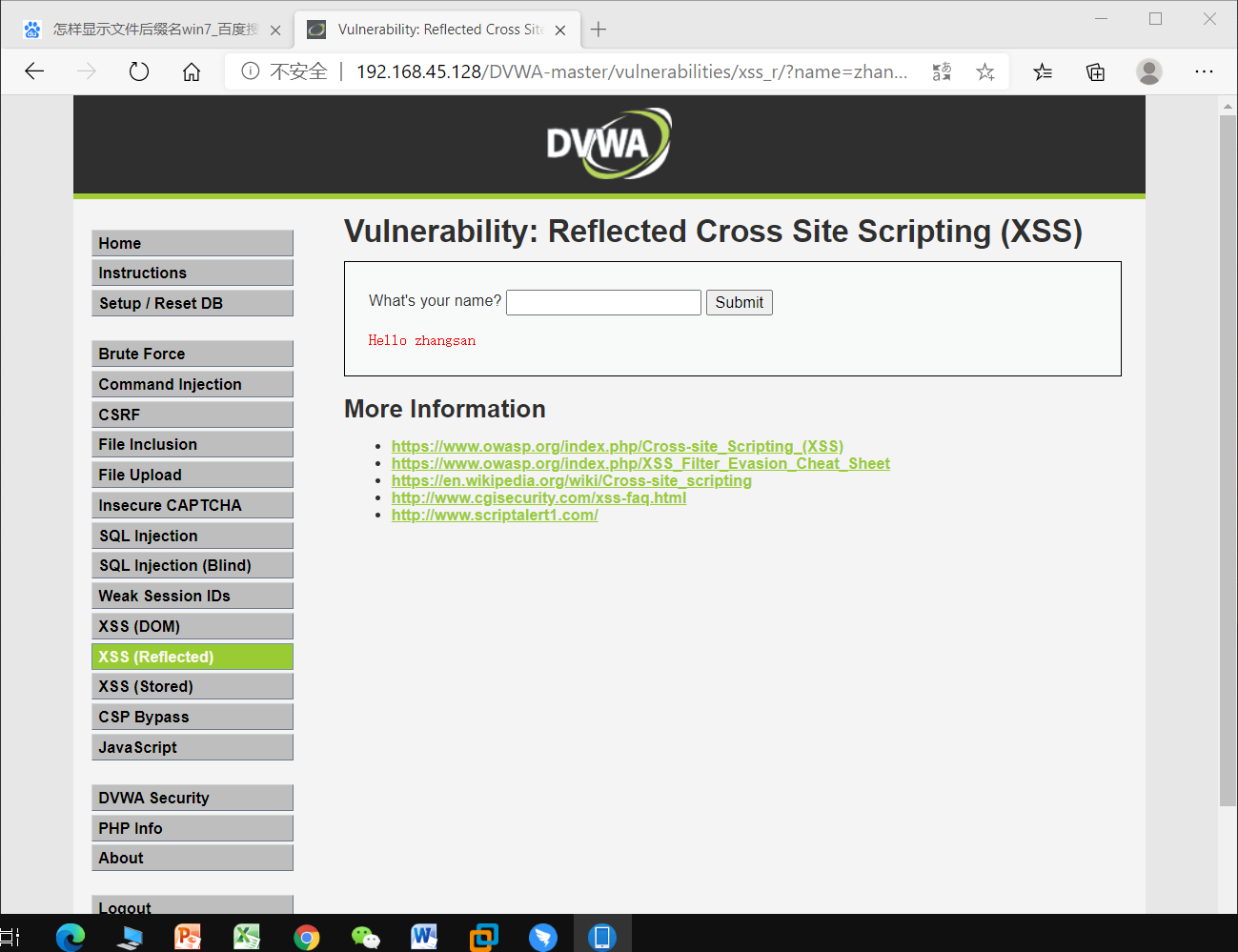The image size is (1238, 952).
Task: Click the DVWA logo
Action: coord(609,144)
